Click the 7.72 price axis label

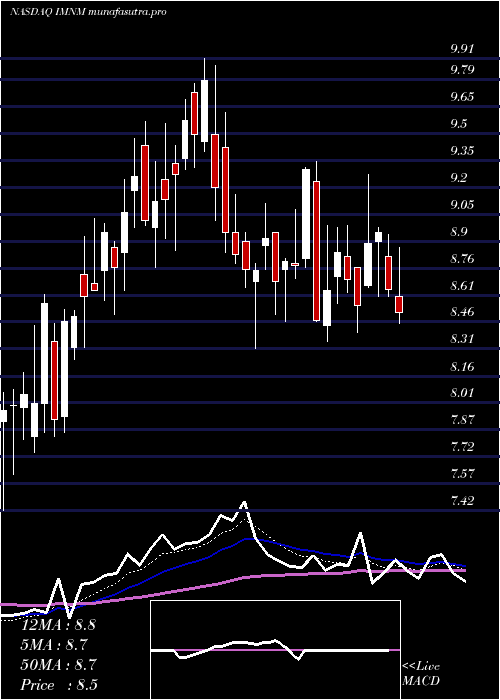[462, 447]
